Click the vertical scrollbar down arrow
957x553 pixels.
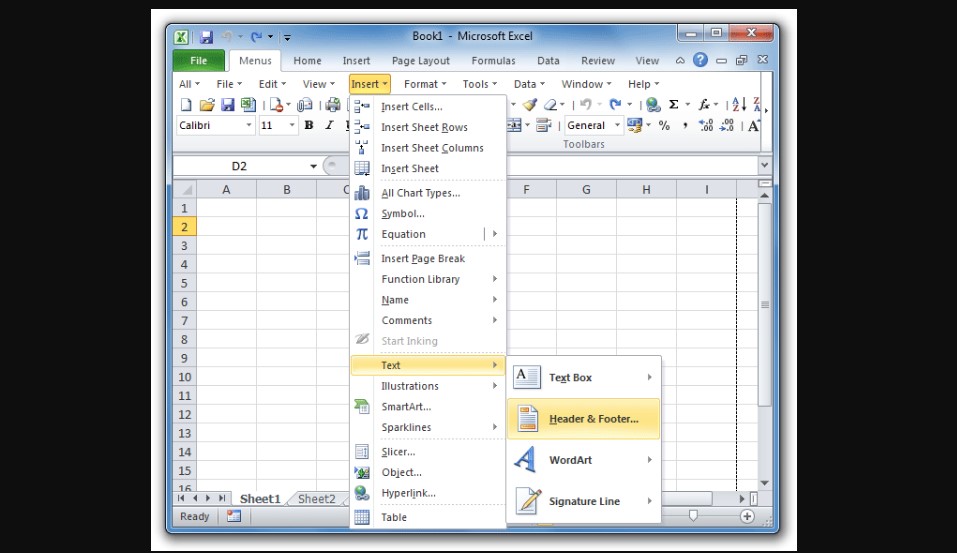[x=764, y=483]
